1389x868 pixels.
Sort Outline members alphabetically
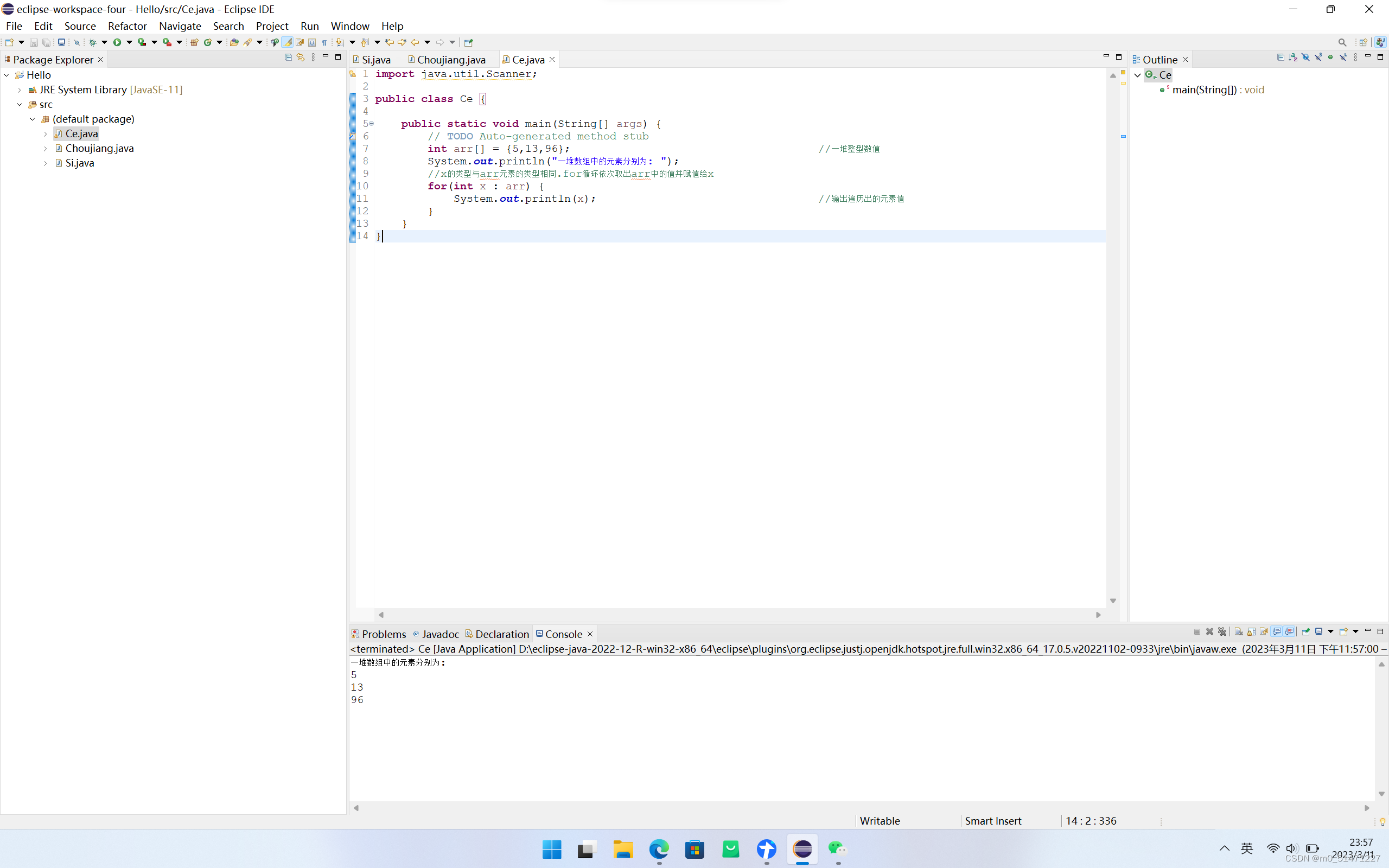pos(1292,58)
